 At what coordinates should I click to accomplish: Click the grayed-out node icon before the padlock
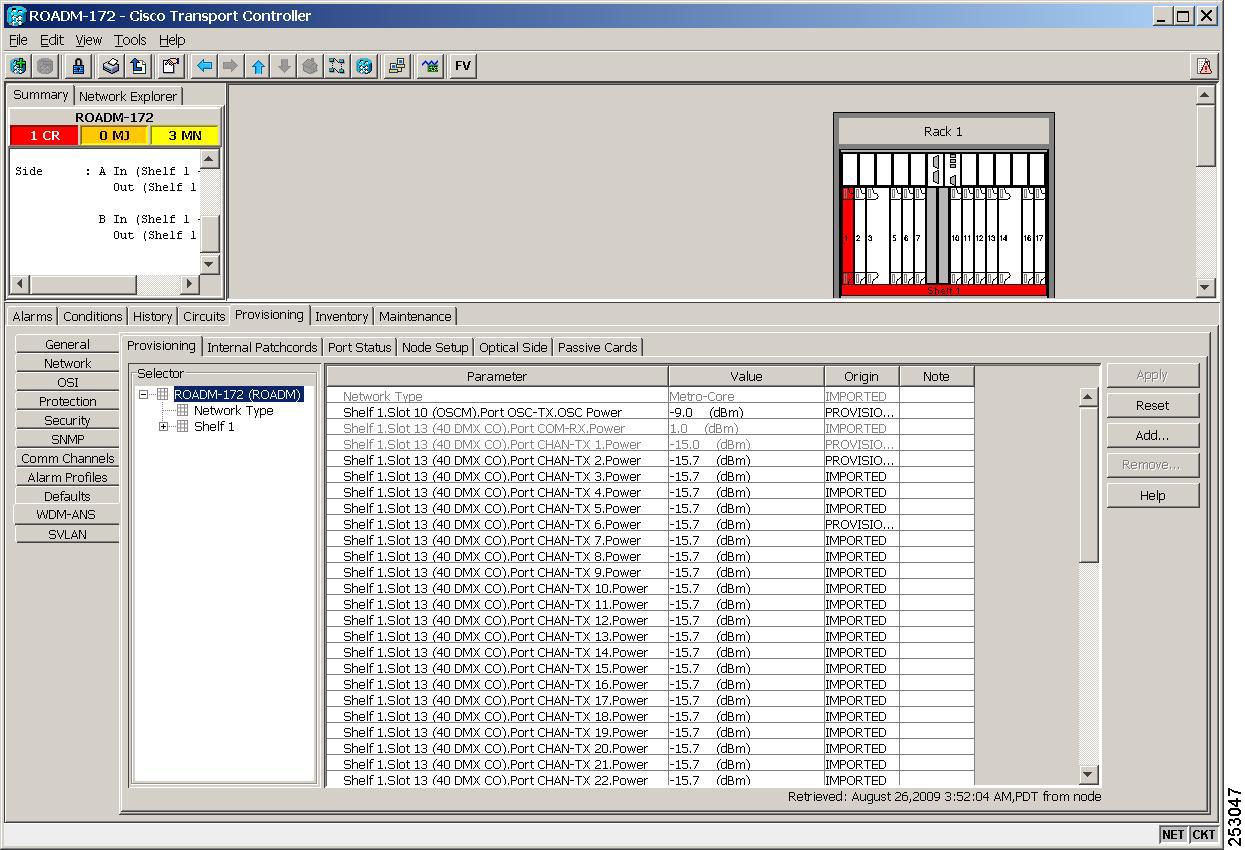click(45, 66)
